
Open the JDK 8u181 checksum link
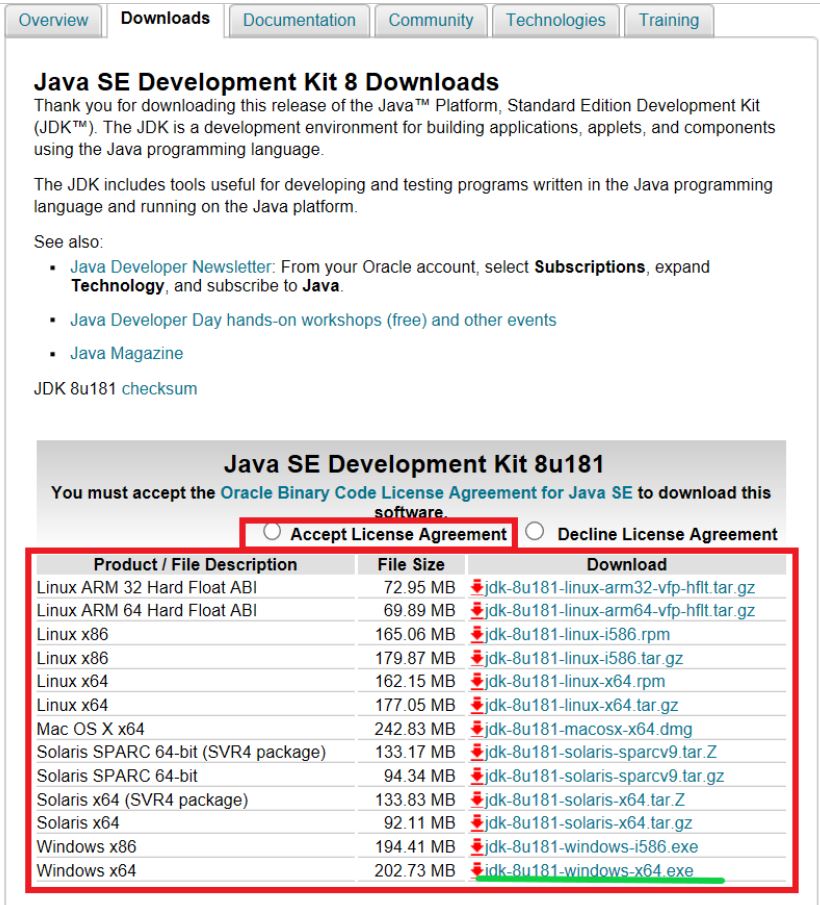tap(159, 388)
